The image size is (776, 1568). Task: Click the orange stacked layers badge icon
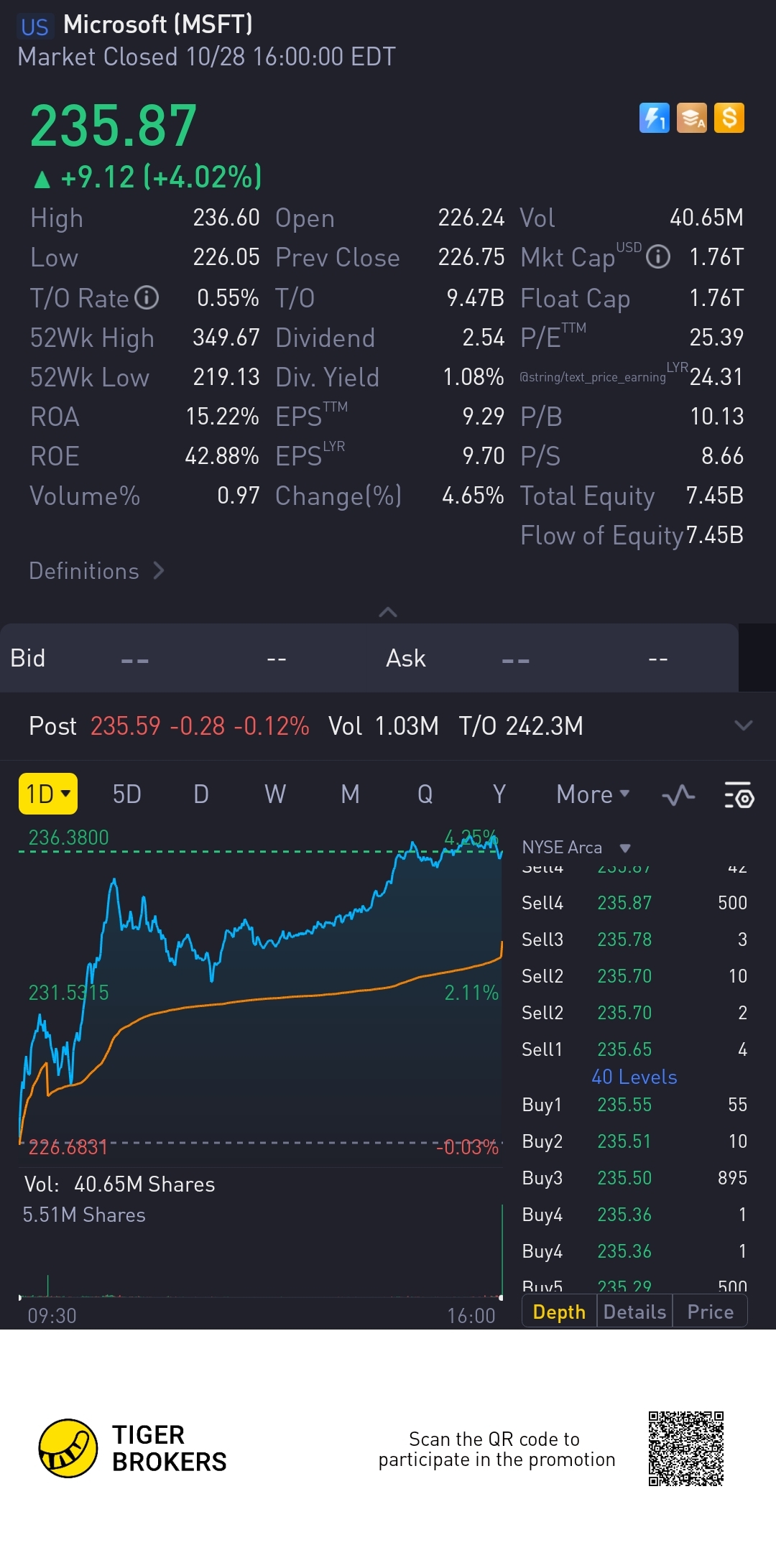pos(692,118)
